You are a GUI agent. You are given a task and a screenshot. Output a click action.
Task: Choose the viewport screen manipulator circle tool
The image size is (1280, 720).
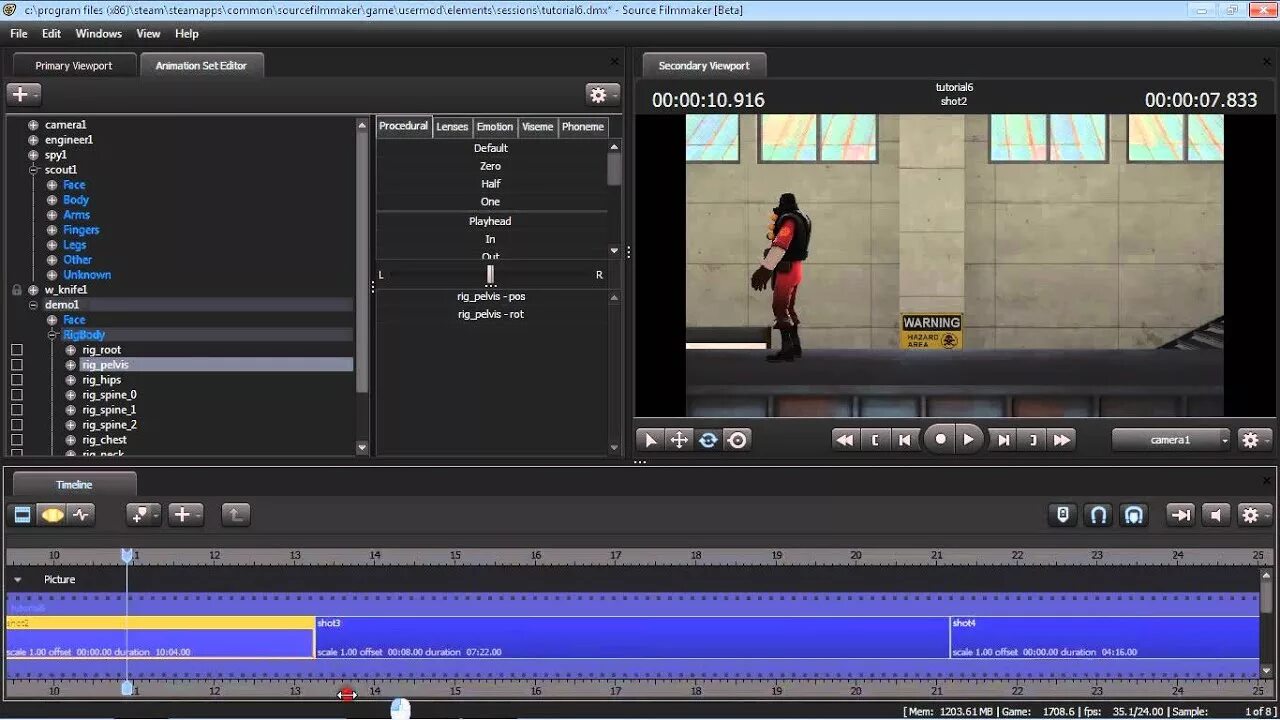(737, 440)
